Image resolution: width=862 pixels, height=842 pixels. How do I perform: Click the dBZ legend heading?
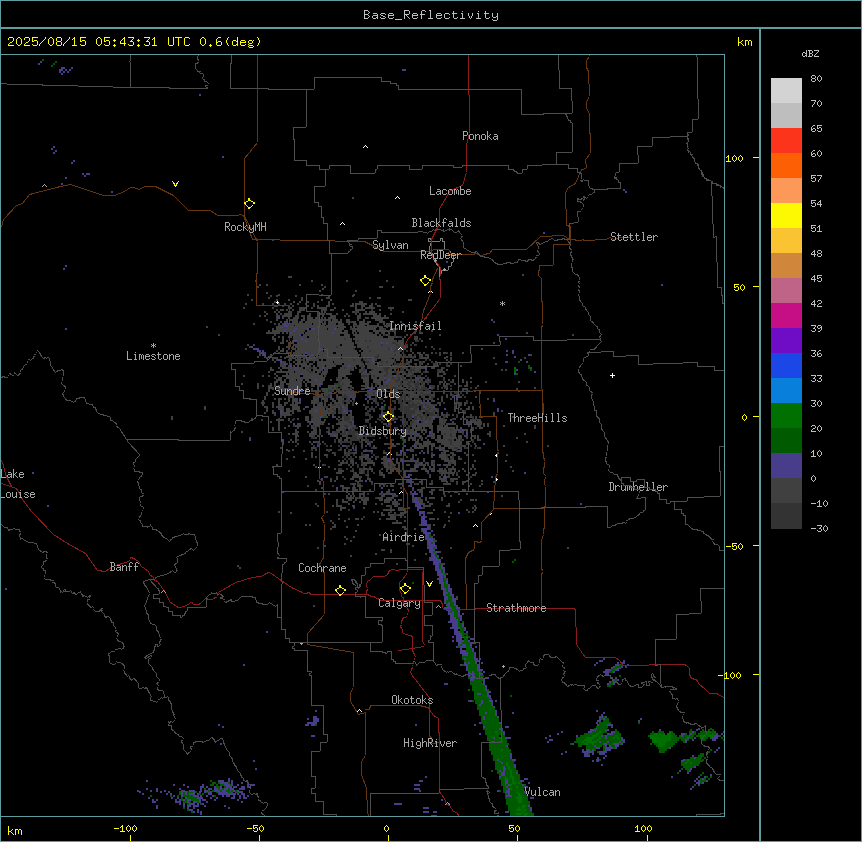pyautogui.click(x=810, y=53)
